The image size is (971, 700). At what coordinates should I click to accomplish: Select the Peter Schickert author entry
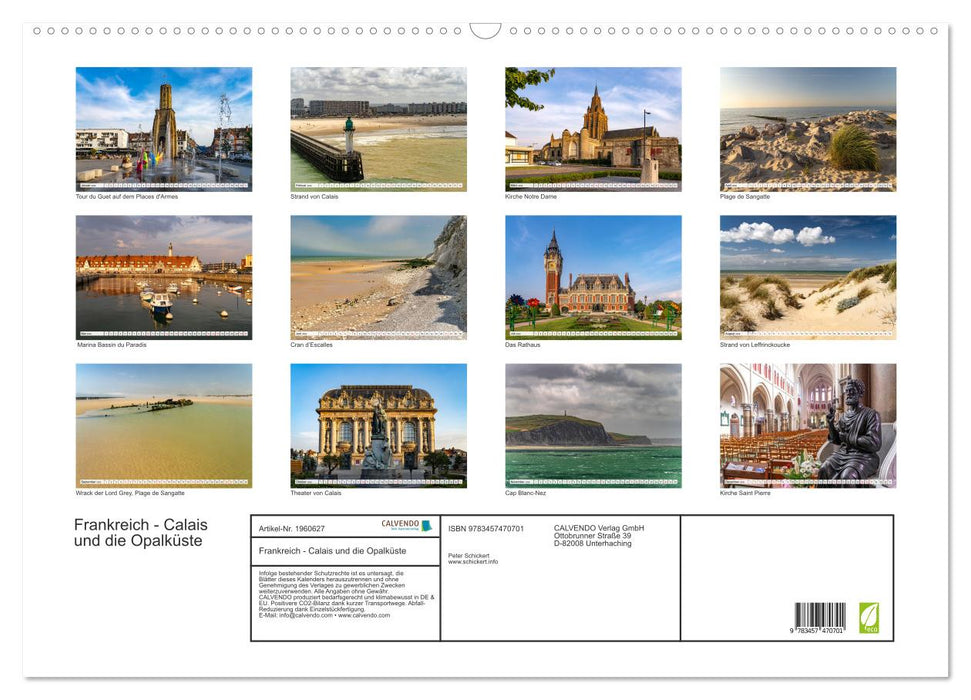[467, 556]
